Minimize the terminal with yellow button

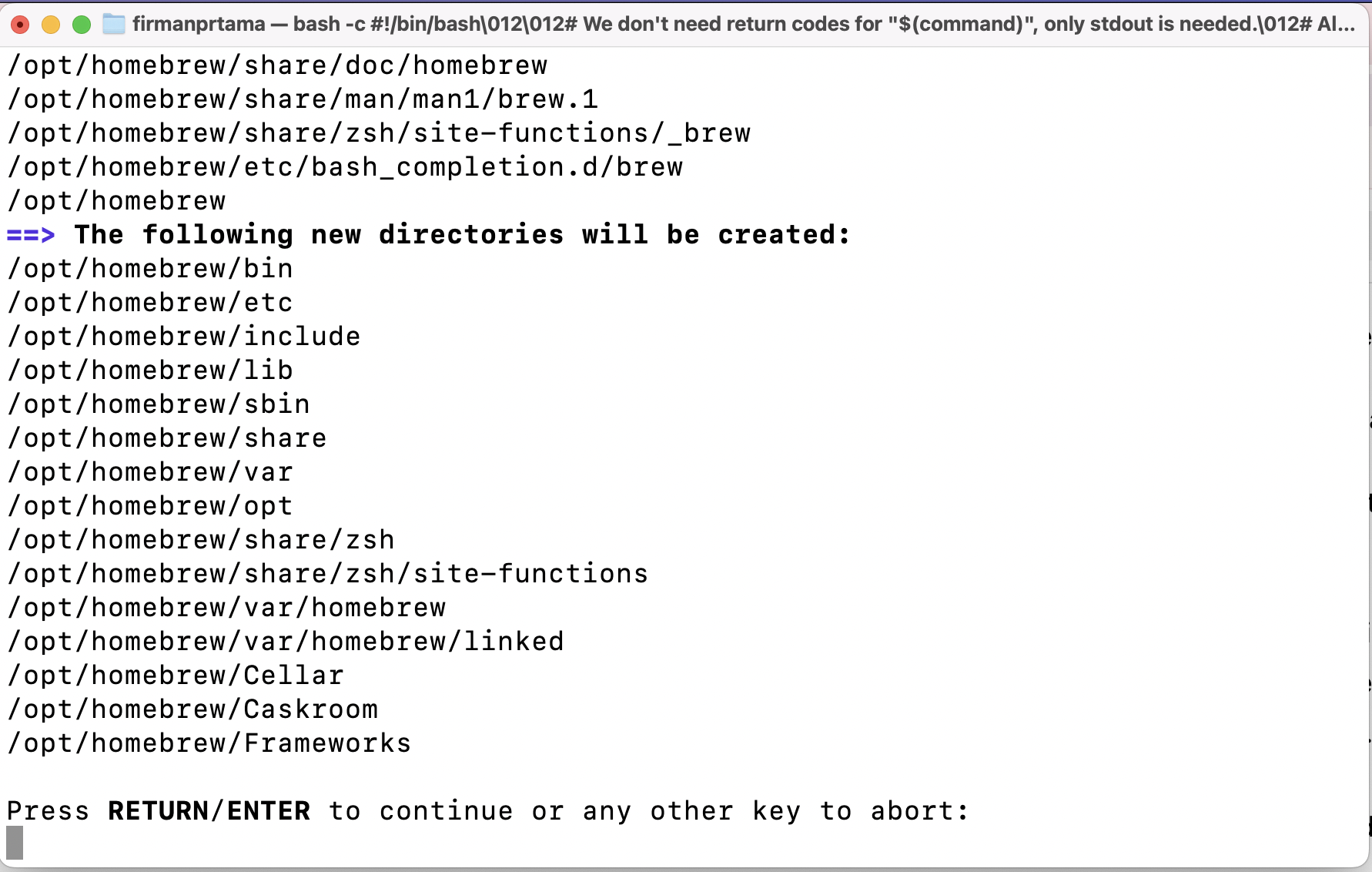(51, 25)
